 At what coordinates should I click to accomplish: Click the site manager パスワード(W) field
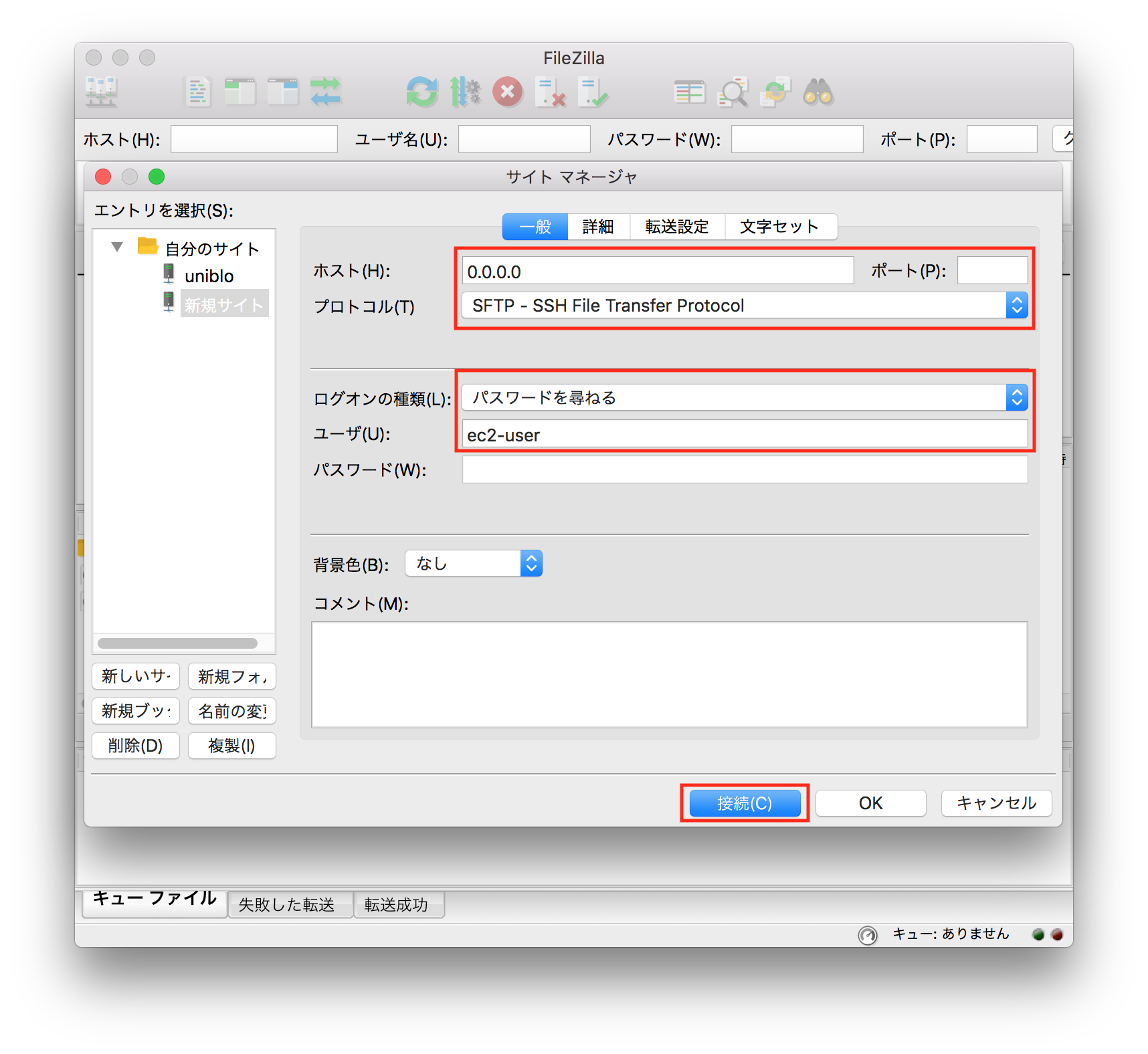[745, 469]
